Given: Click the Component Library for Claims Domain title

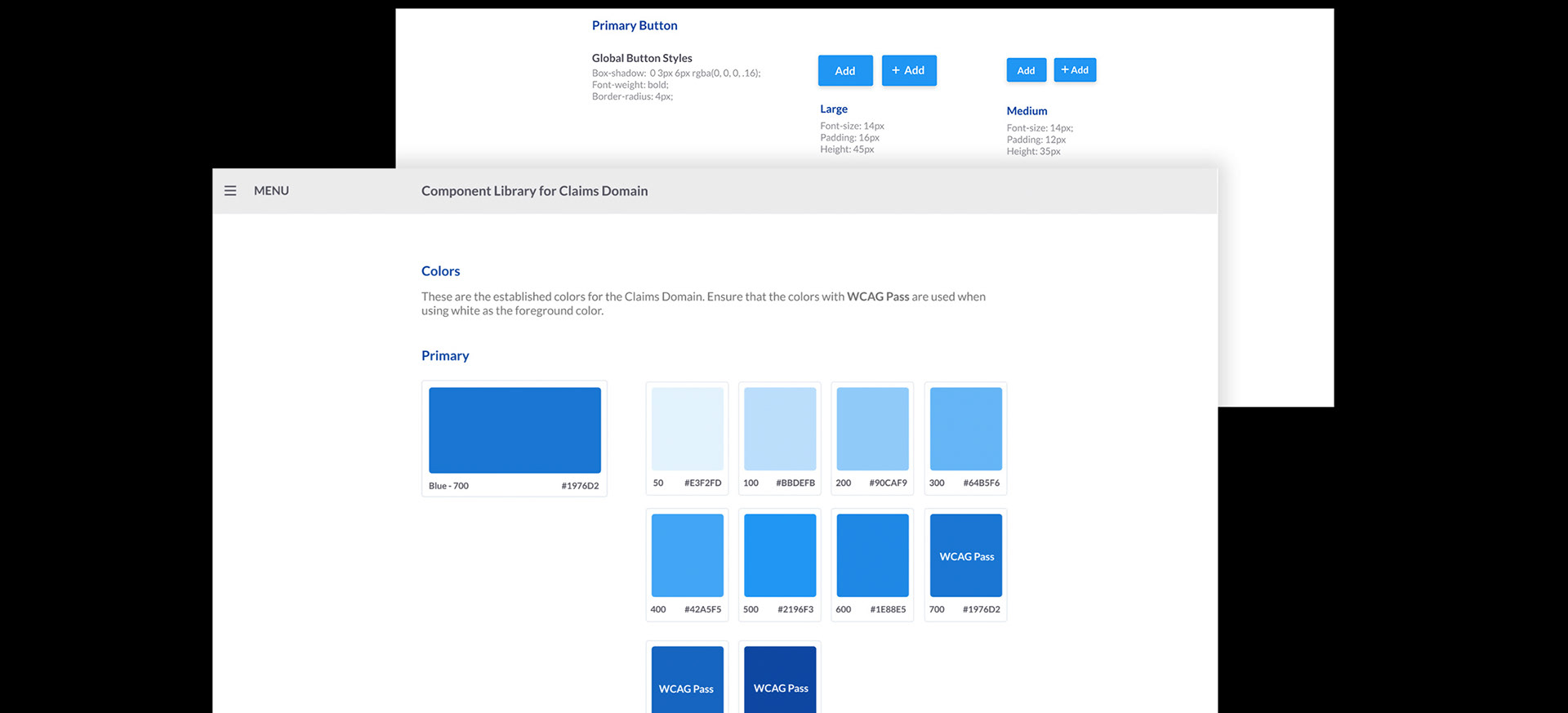Looking at the screenshot, I should [535, 191].
